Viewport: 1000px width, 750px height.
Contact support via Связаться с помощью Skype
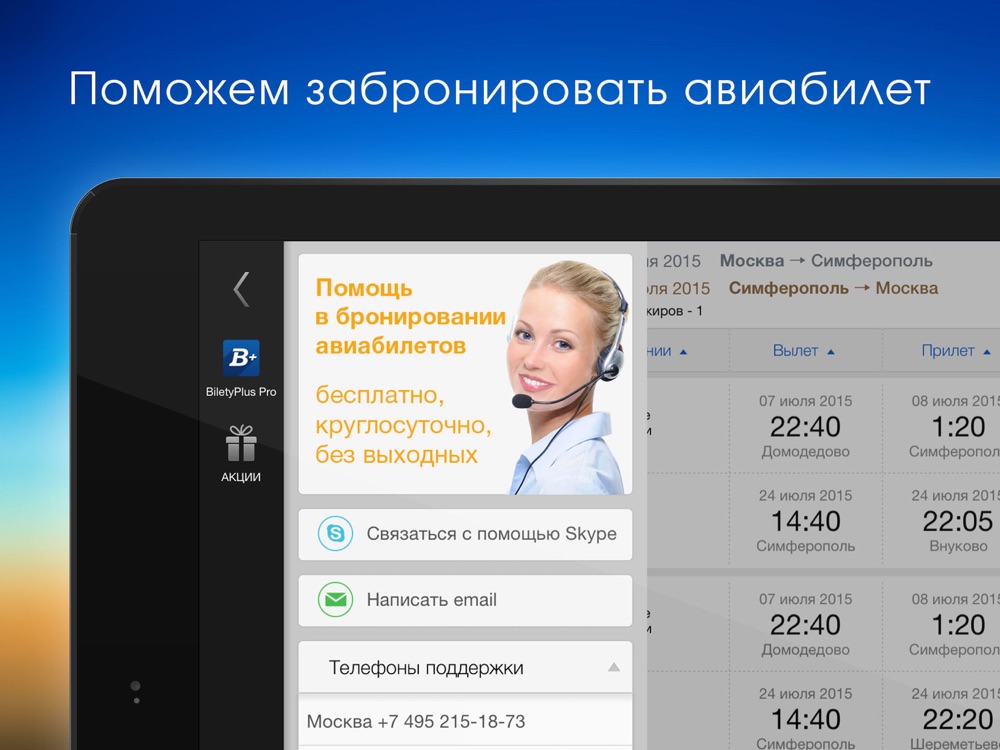click(x=466, y=534)
